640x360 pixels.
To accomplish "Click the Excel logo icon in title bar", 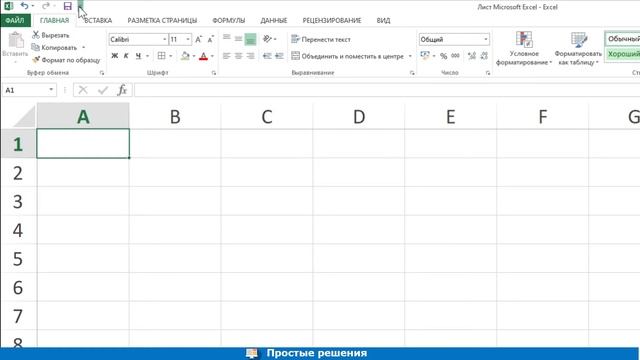I will pyautogui.click(x=8, y=6).
